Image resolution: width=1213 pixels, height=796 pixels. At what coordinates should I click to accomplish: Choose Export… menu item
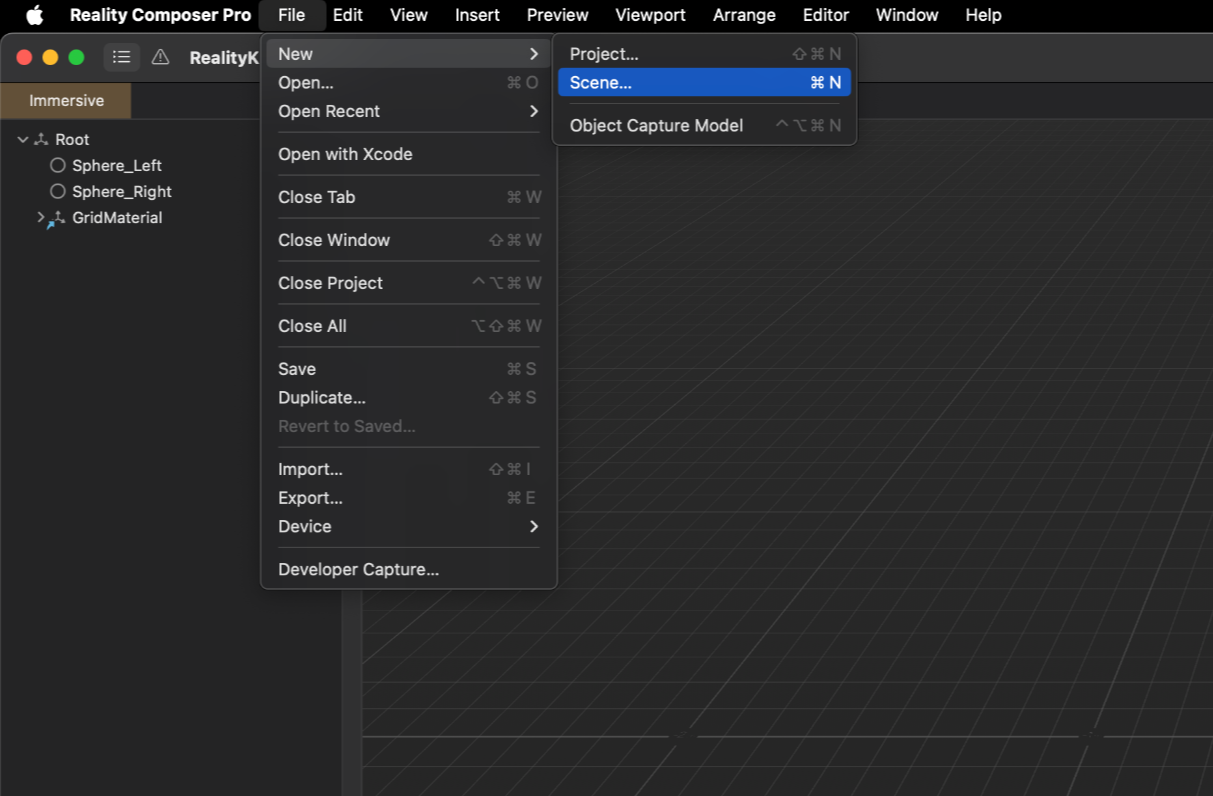tap(409, 498)
